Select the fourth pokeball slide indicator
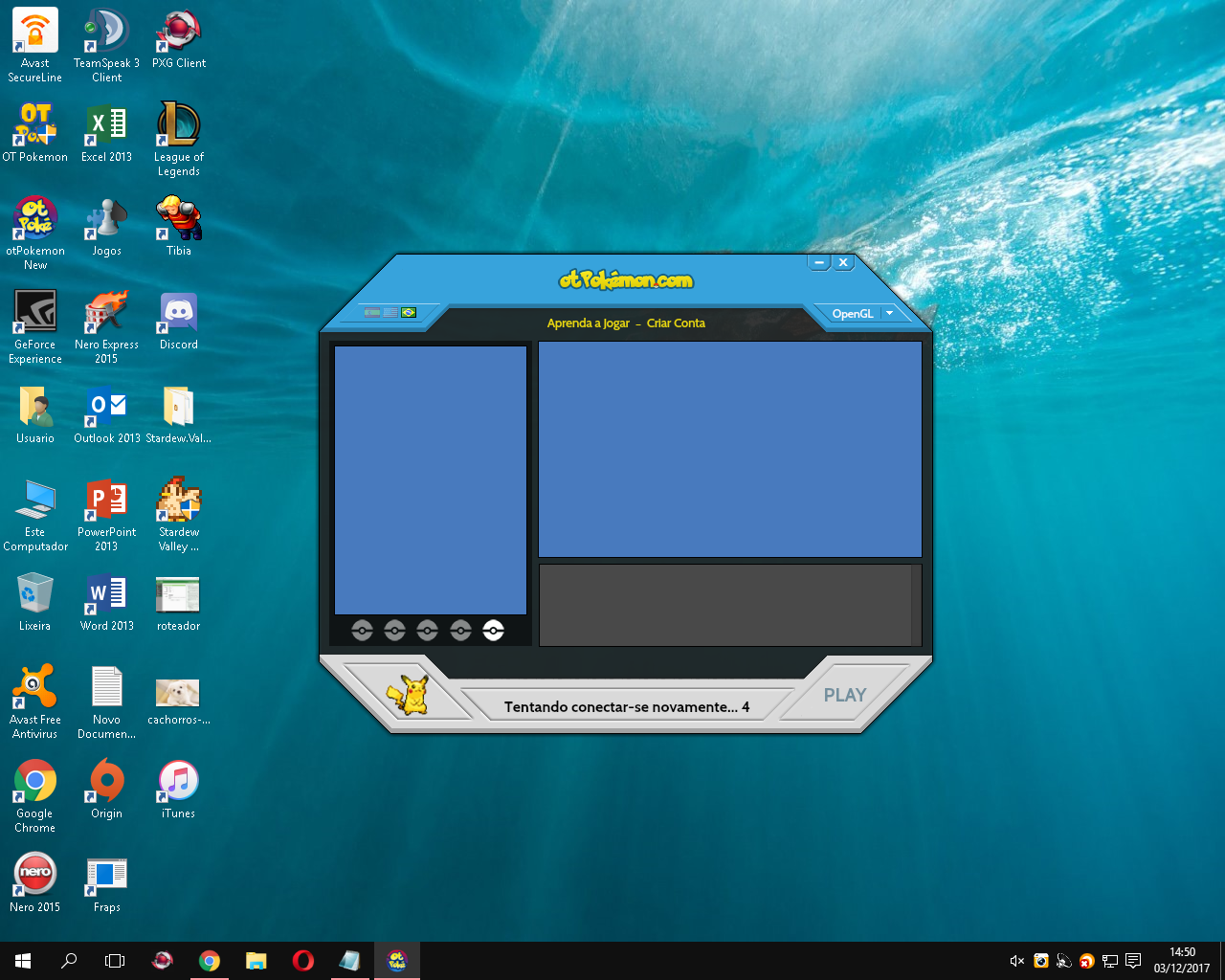The image size is (1225, 980). pos(460,631)
